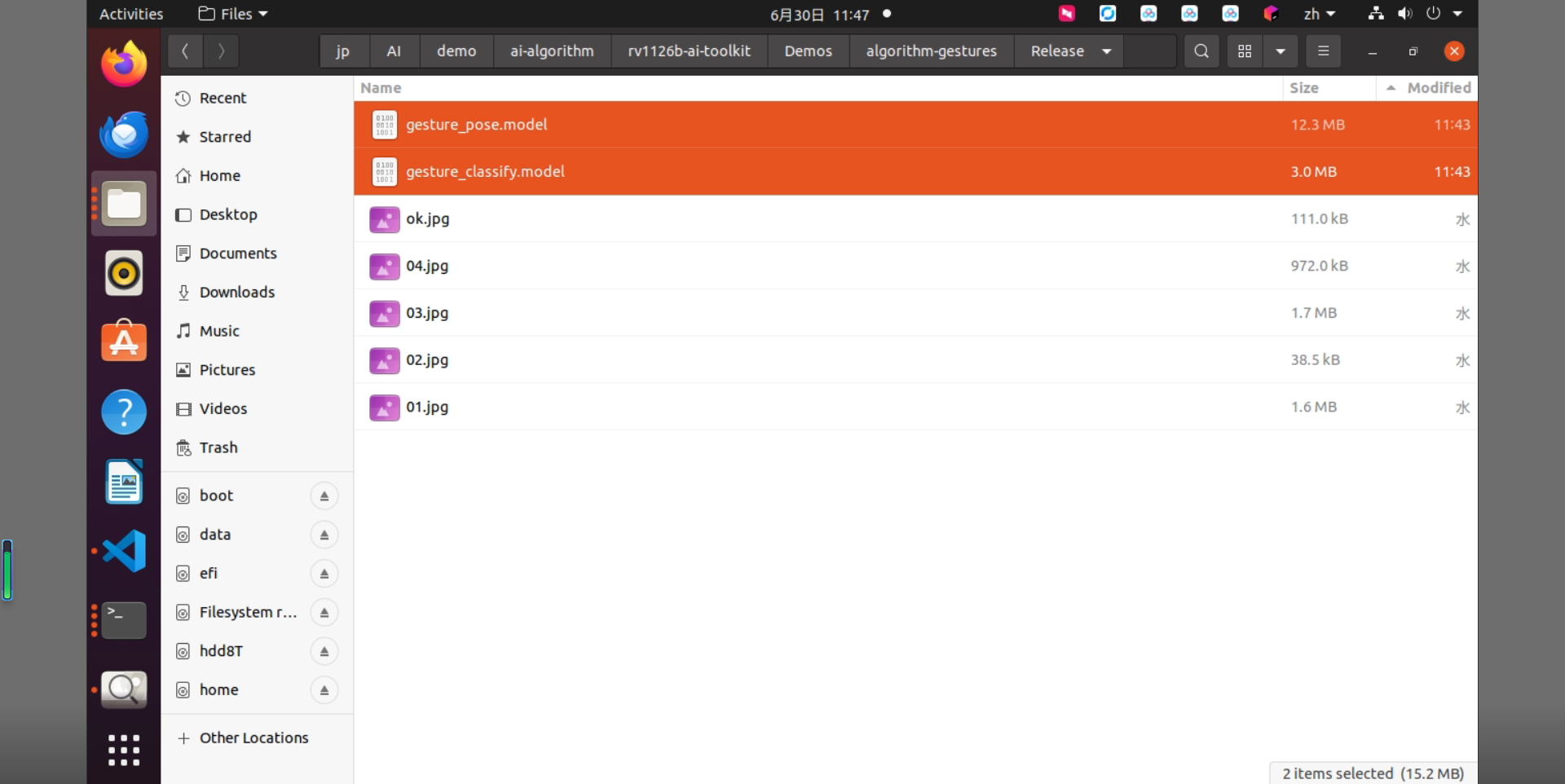Open Recent in sidebar
This screenshot has height=784, width=1565.
(x=257, y=99)
